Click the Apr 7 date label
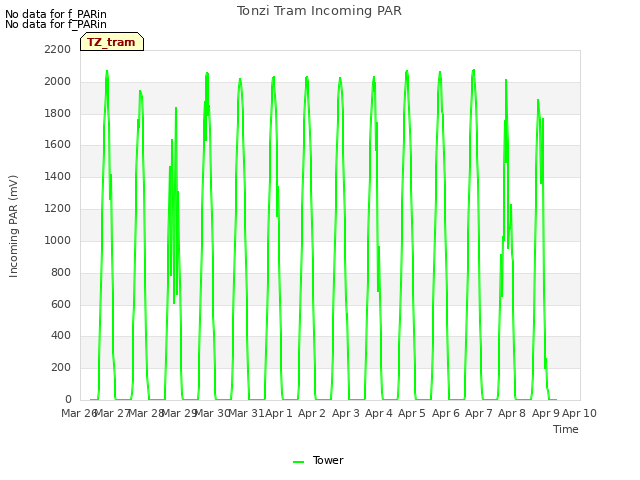The image size is (640, 480). click(479, 413)
